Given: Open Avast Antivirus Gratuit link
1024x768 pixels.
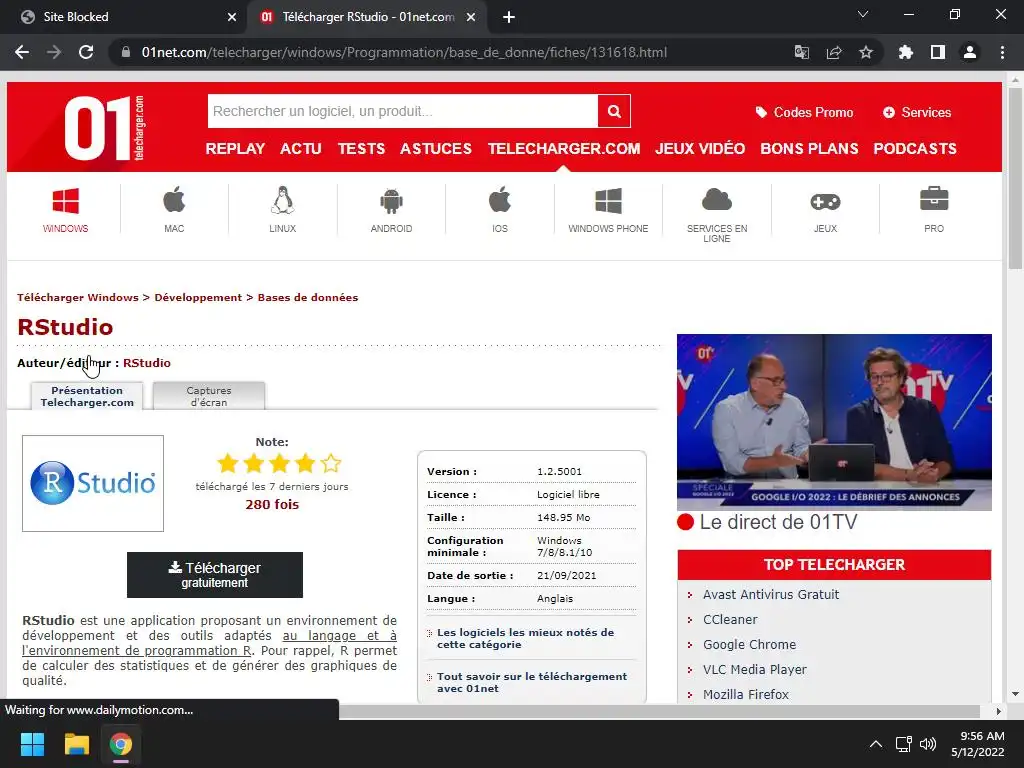Looking at the screenshot, I should pyautogui.click(x=771, y=595).
